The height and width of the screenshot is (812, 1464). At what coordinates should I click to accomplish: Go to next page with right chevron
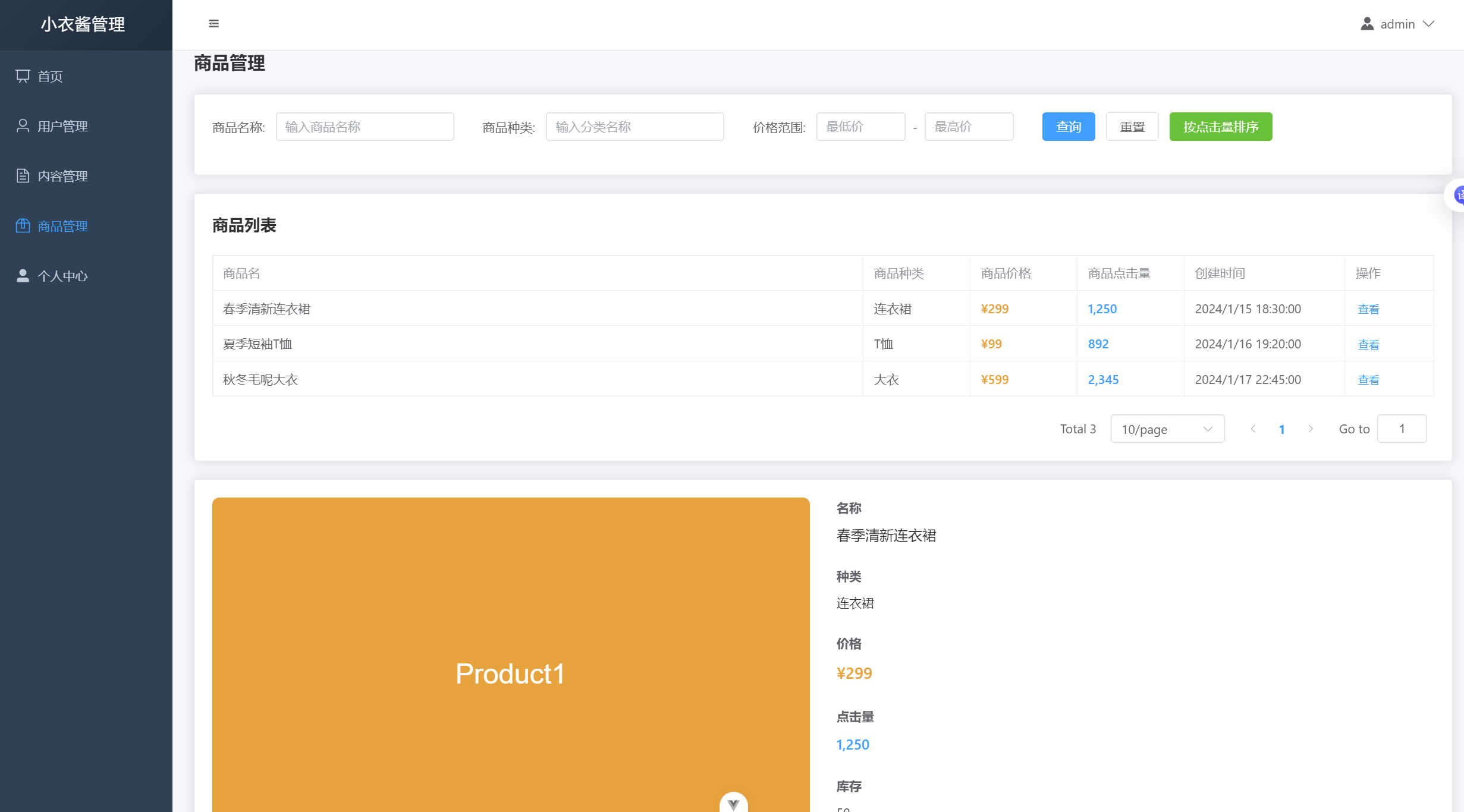point(1311,429)
